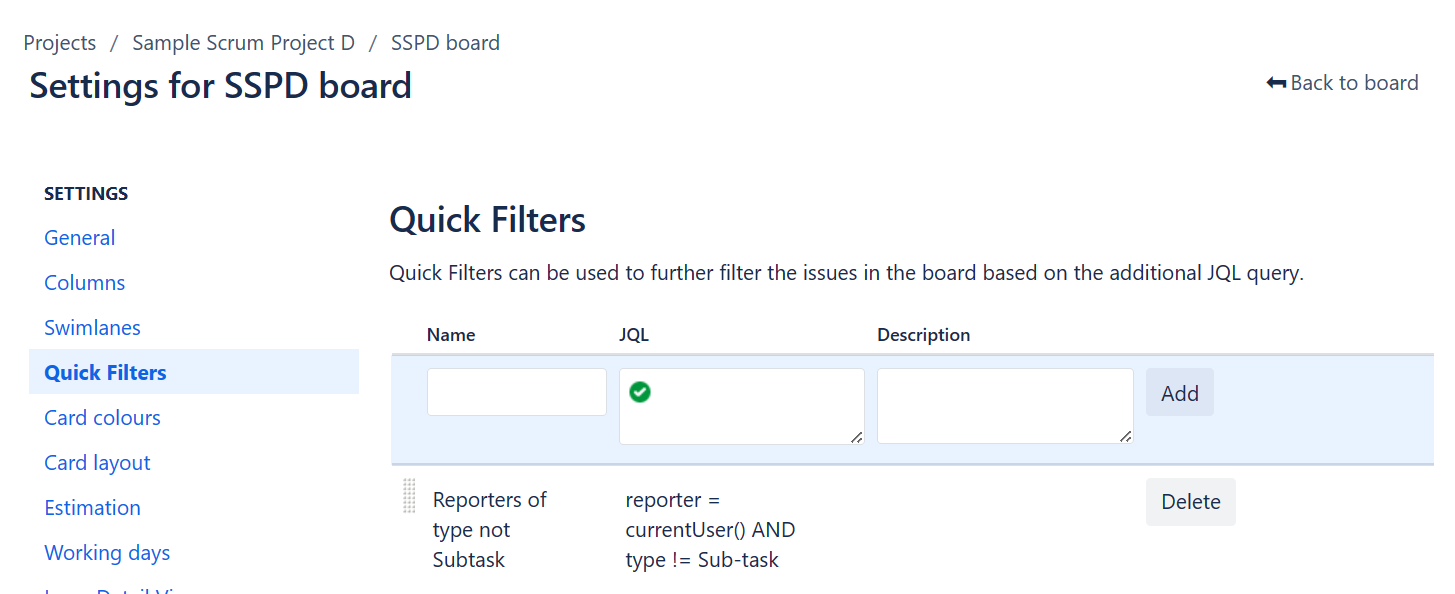Click the back arrow icon beside Back to board
The image size is (1455, 594).
(1276, 83)
